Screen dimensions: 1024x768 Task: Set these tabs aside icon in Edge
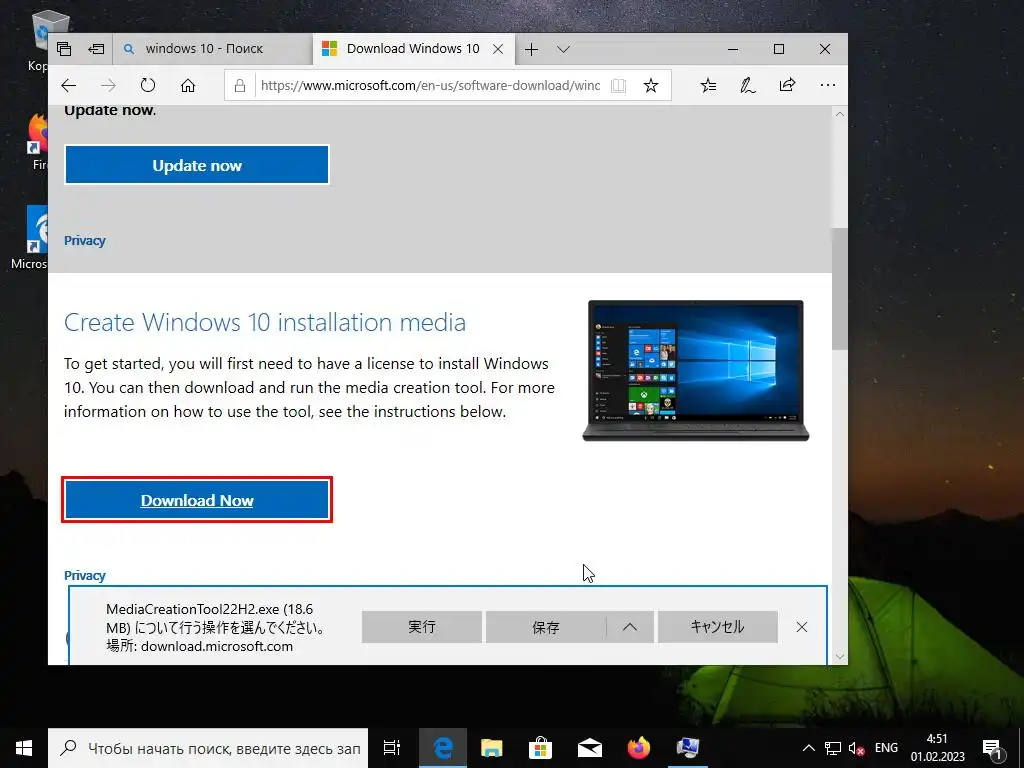[x=96, y=49]
